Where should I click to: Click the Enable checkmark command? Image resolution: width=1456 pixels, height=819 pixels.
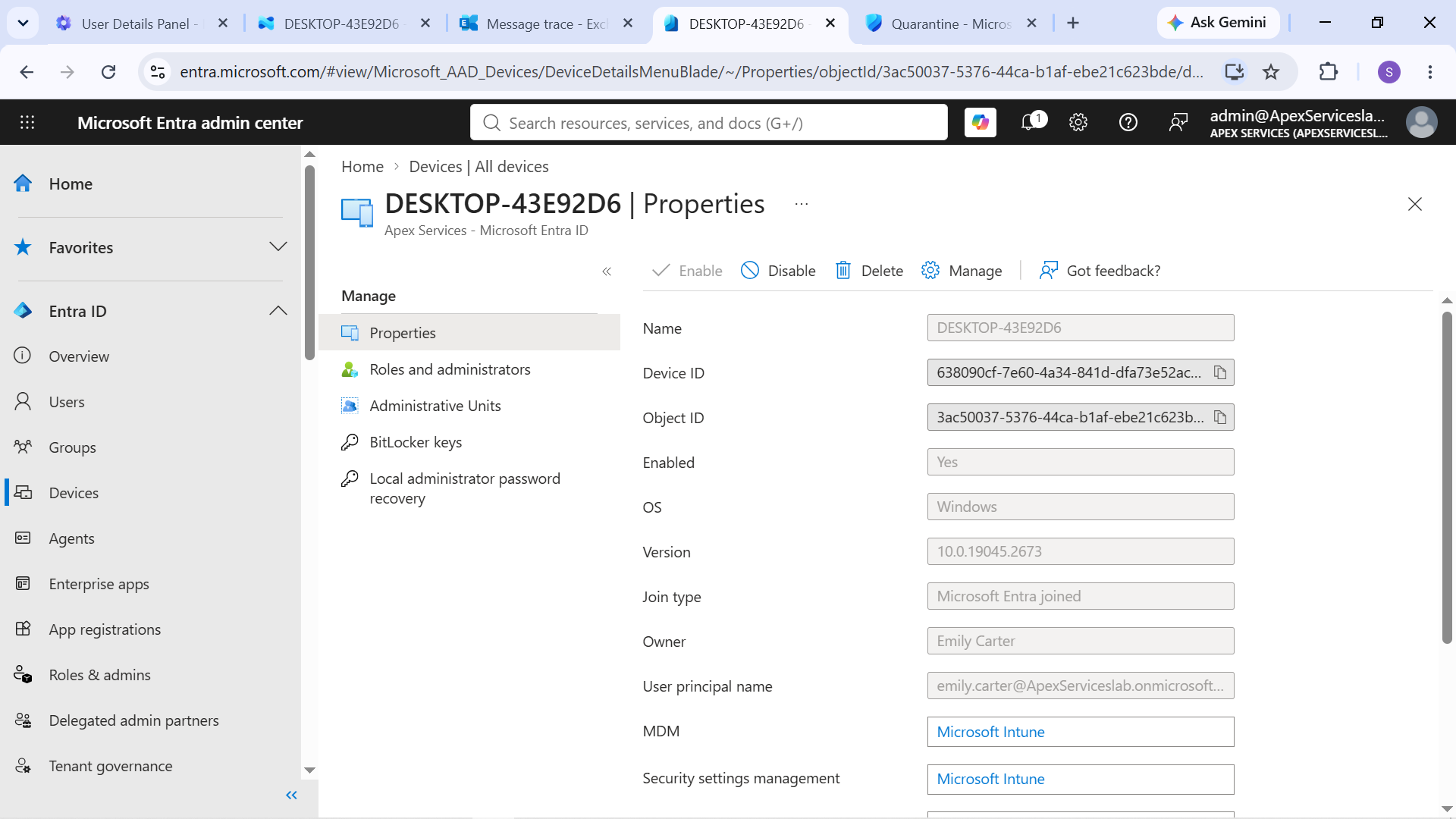[x=687, y=271]
